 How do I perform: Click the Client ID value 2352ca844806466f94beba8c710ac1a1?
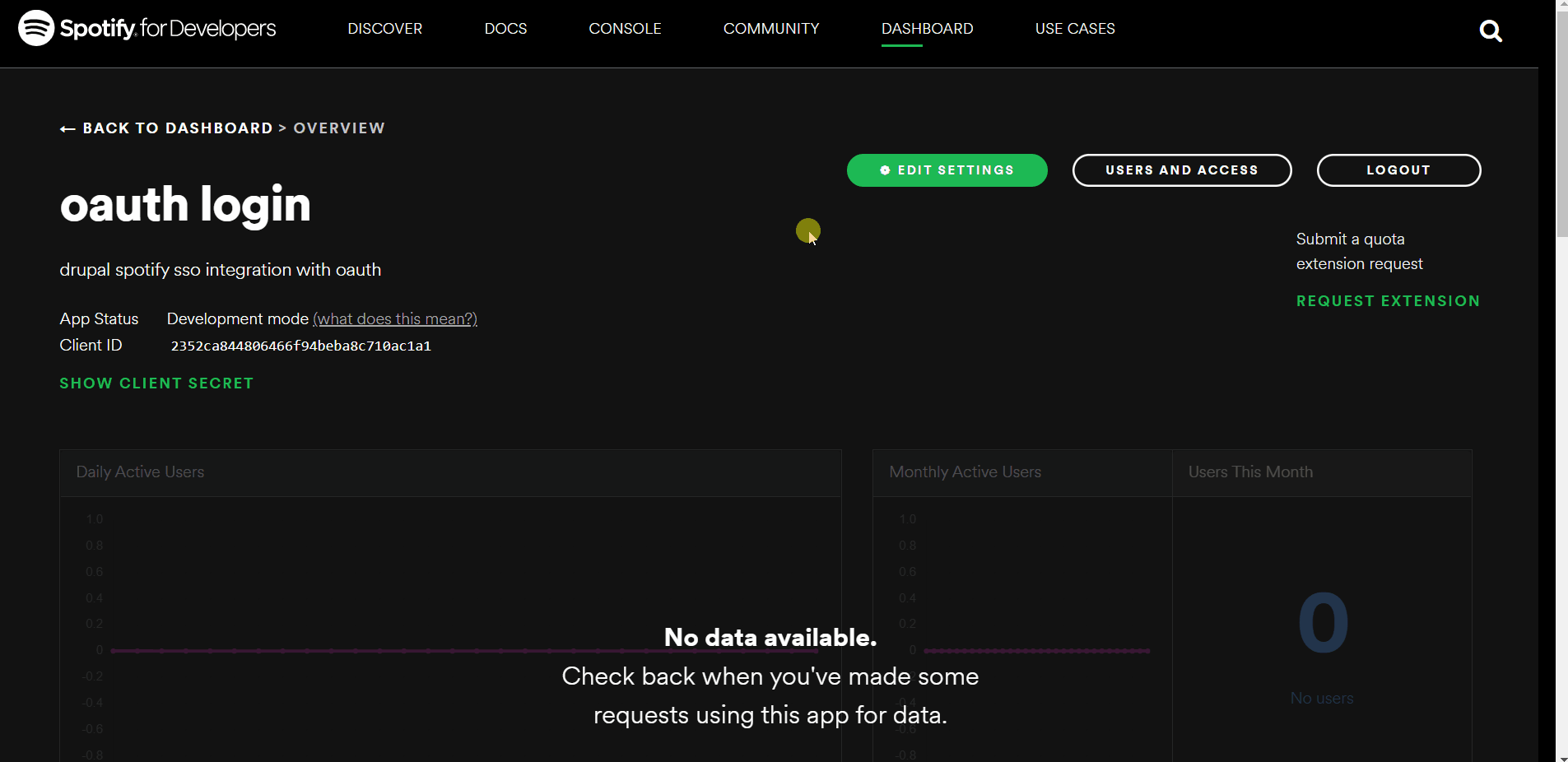(x=301, y=346)
